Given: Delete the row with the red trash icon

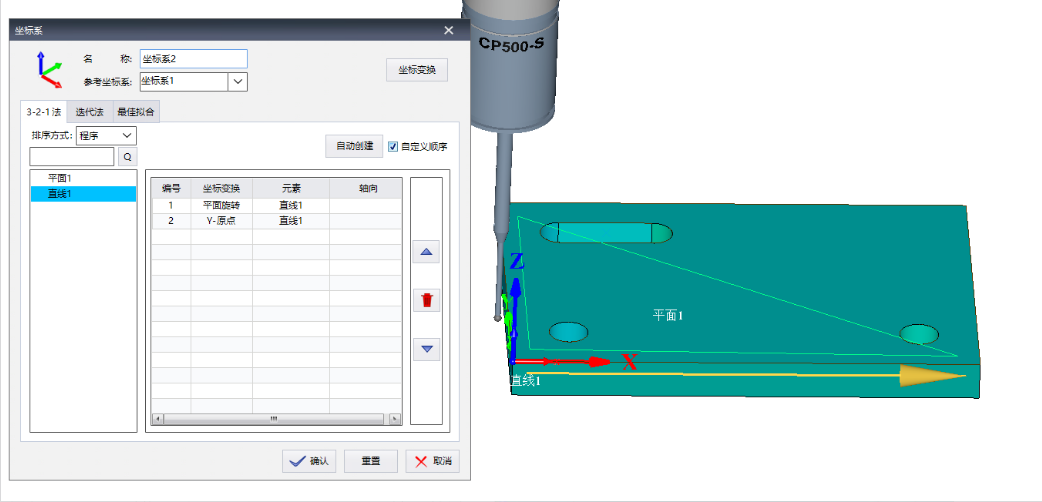Looking at the screenshot, I should point(427,301).
